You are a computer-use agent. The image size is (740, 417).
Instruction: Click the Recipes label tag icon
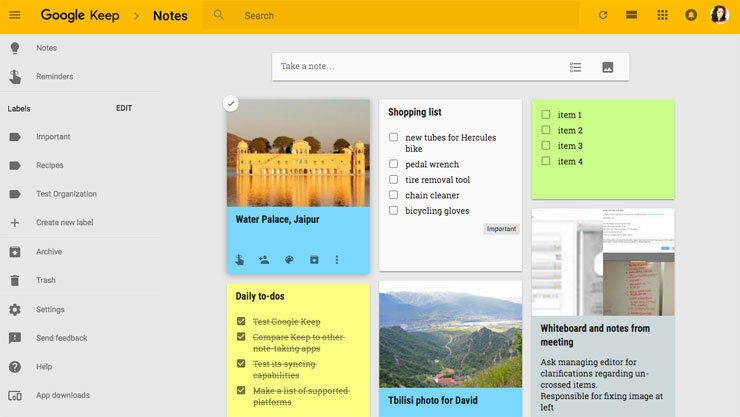click(x=15, y=166)
